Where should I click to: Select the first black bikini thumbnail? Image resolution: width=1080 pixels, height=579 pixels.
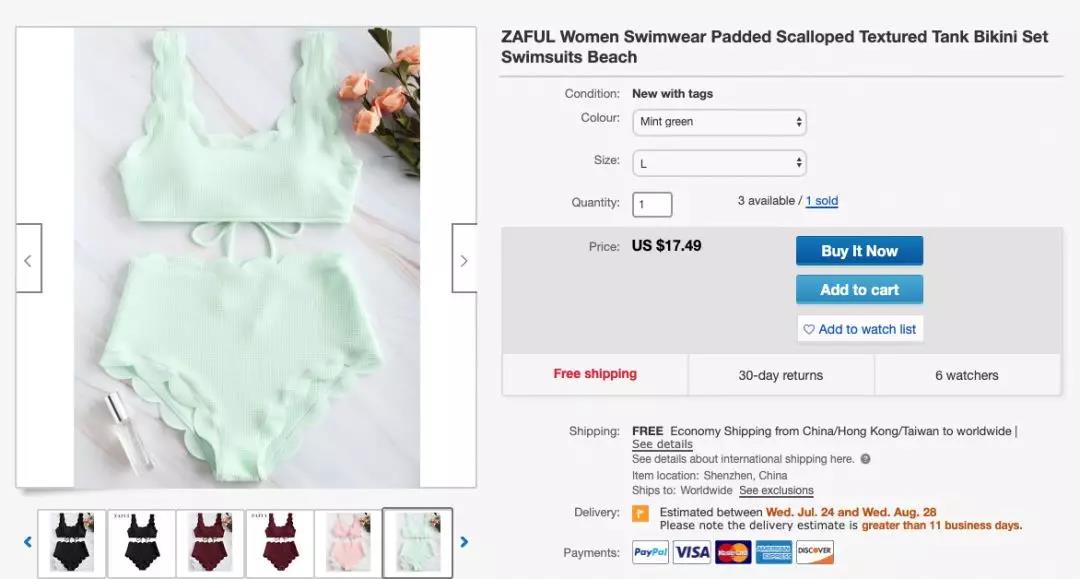click(72, 543)
